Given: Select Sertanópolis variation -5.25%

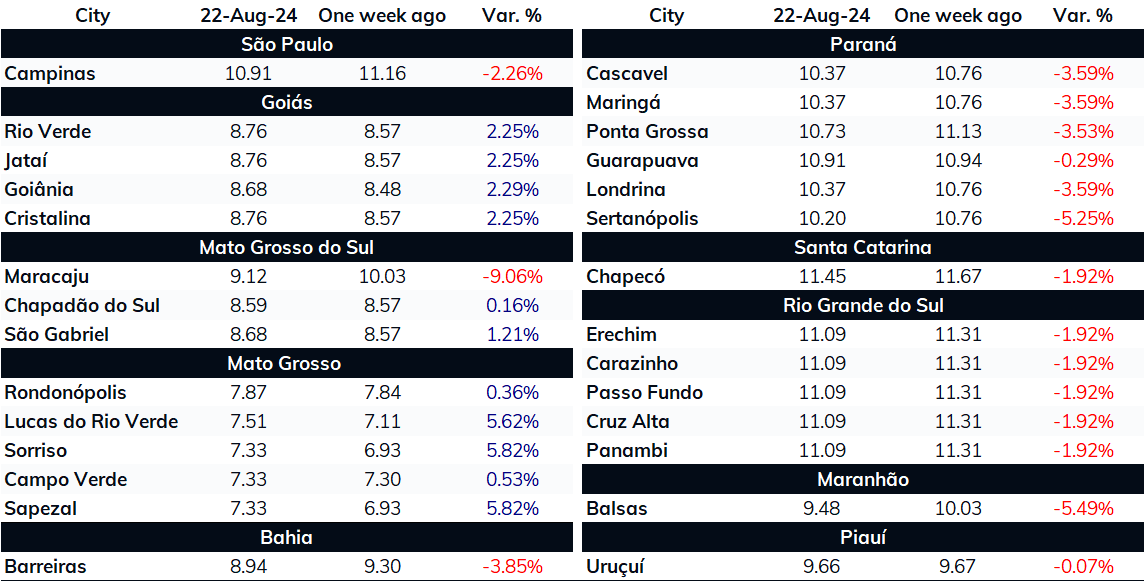Looking at the screenshot, I should click(1083, 219).
